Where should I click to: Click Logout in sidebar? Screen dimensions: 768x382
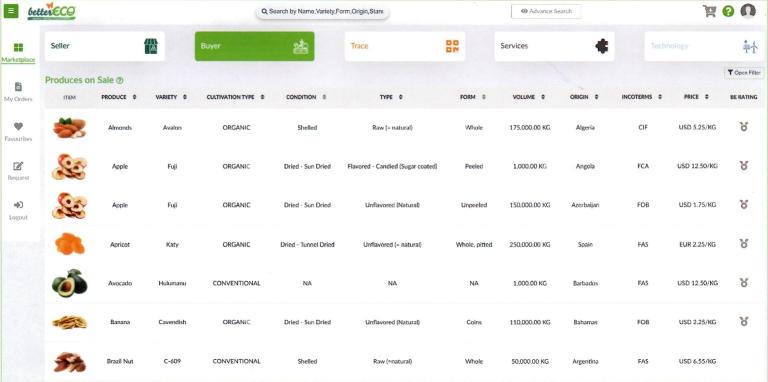[x=18, y=211]
